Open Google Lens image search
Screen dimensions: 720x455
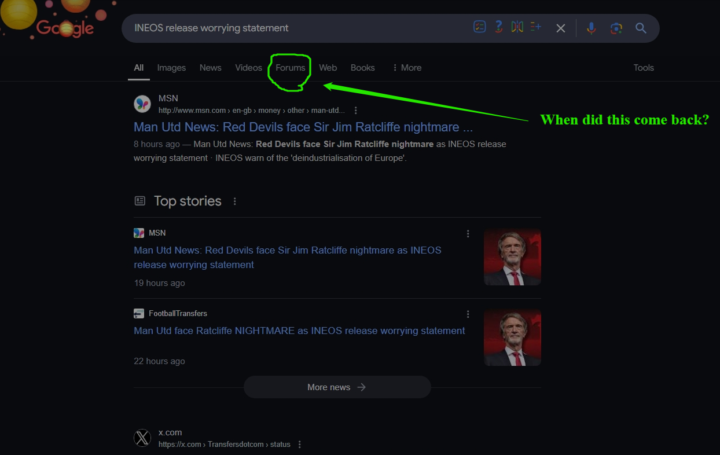tap(616, 28)
